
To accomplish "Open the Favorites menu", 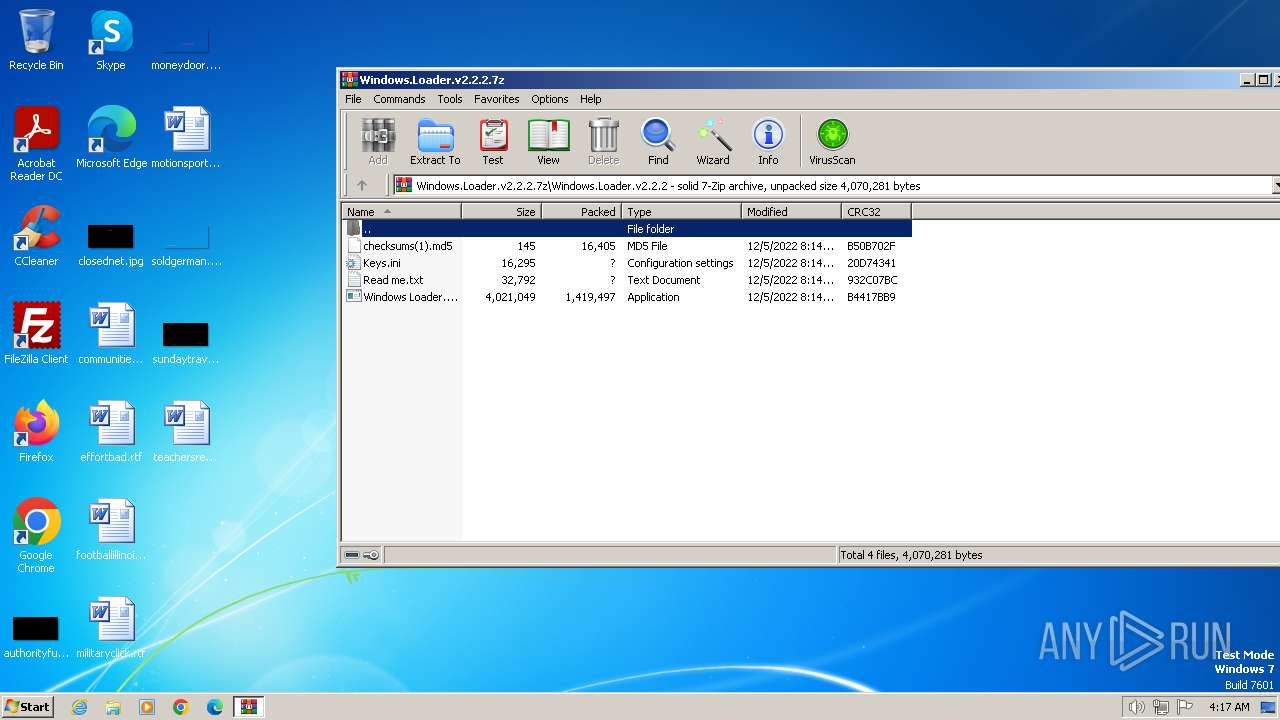I will click(497, 99).
